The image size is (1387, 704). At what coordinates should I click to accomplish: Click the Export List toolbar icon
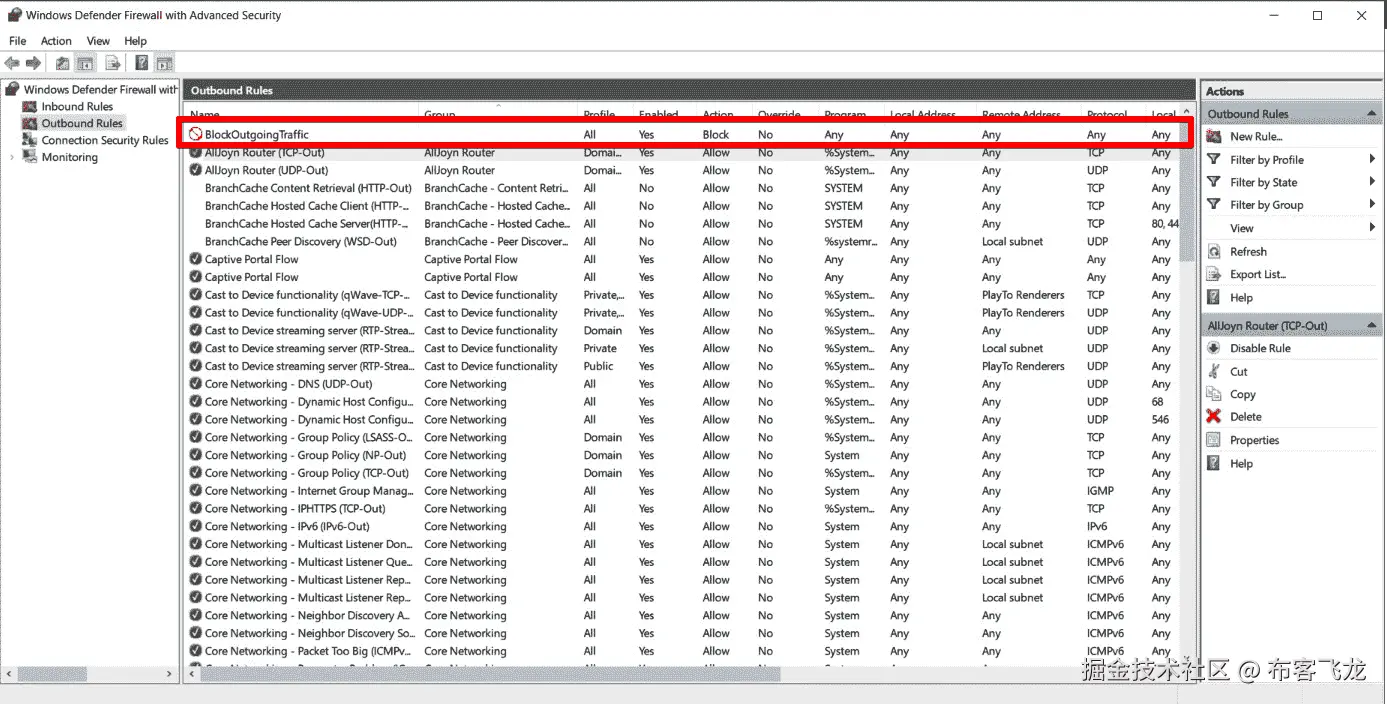coord(112,62)
